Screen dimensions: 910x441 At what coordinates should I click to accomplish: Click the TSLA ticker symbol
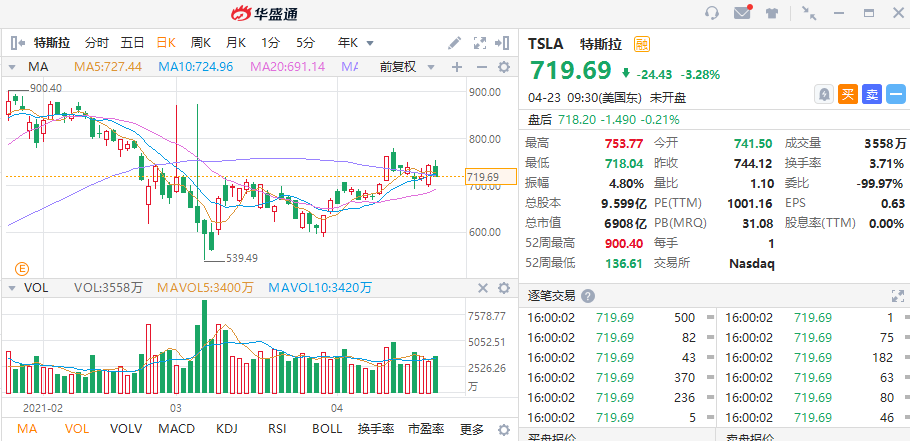tap(546, 44)
